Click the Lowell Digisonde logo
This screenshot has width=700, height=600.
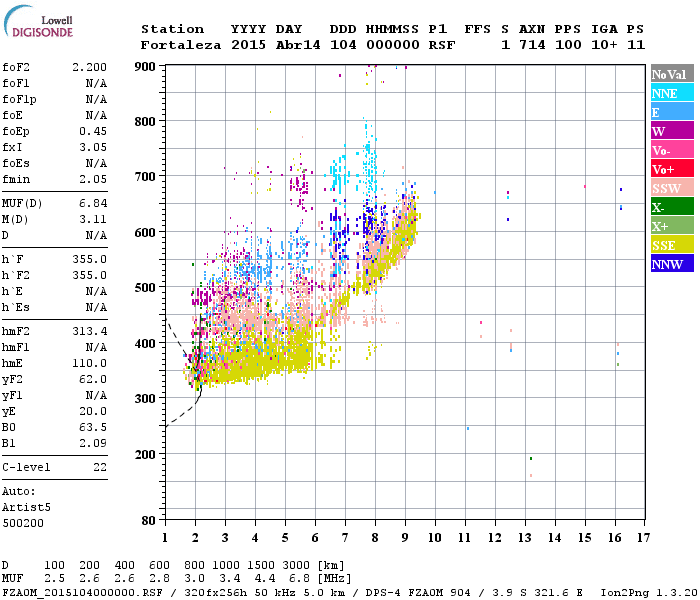[x=38, y=21]
